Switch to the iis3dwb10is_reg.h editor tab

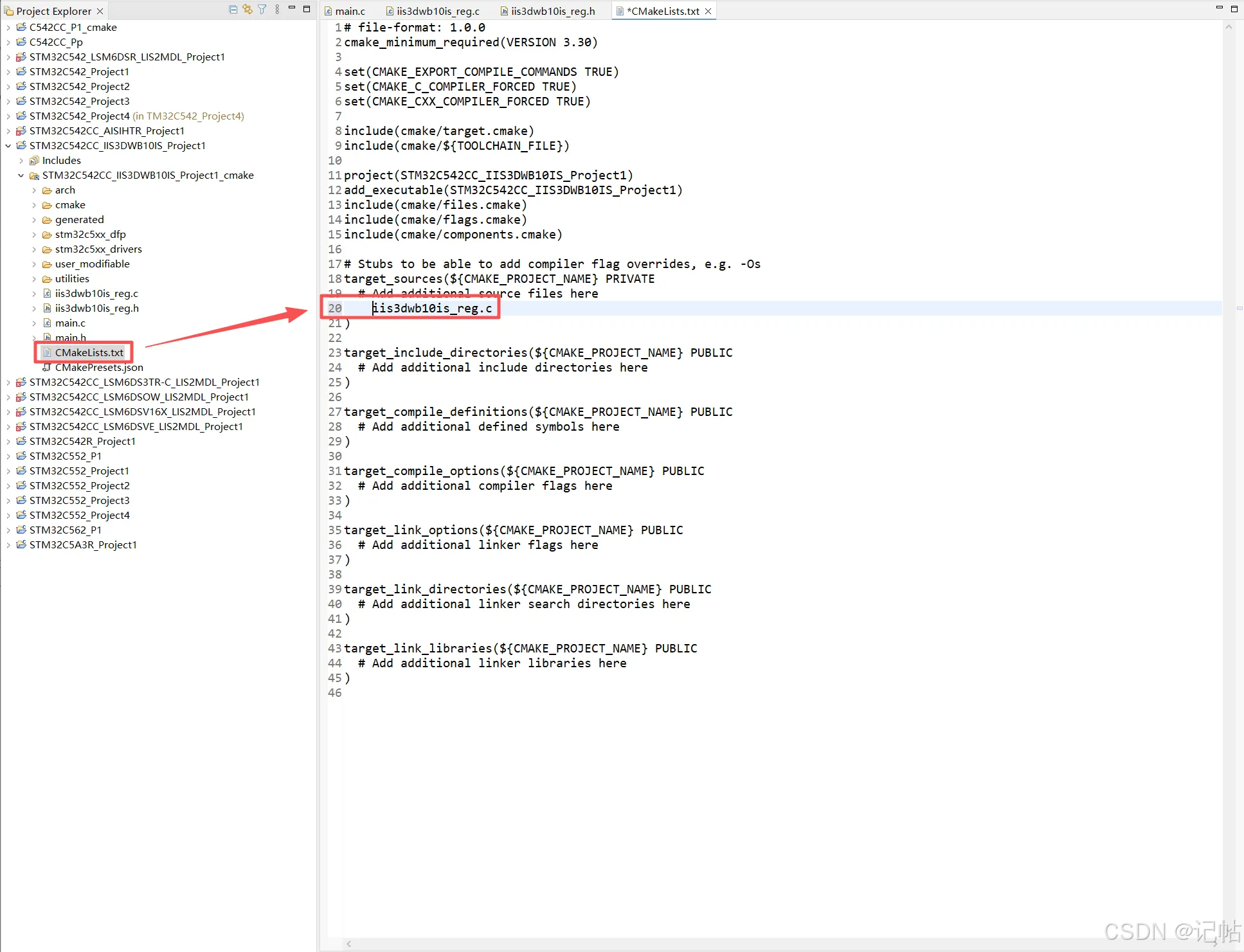pyautogui.click(x=548, y=12)
